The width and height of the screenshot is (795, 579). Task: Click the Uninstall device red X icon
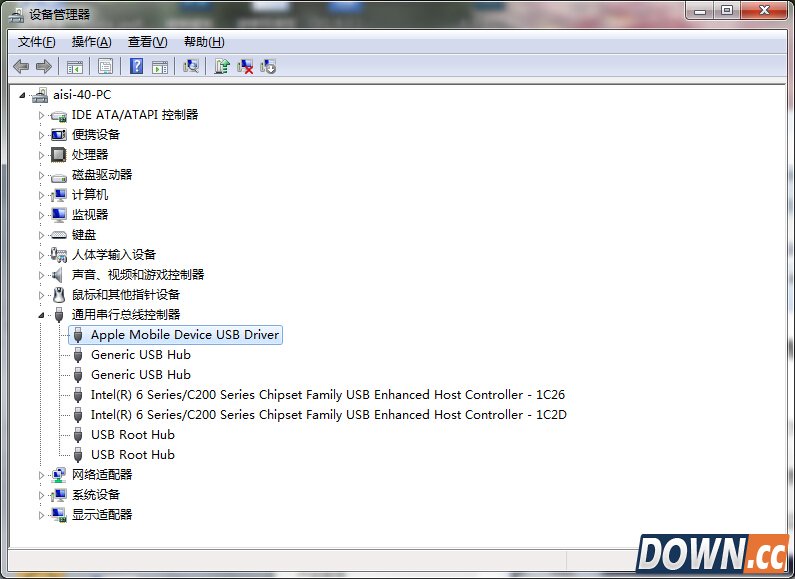[x=245, y=66]
